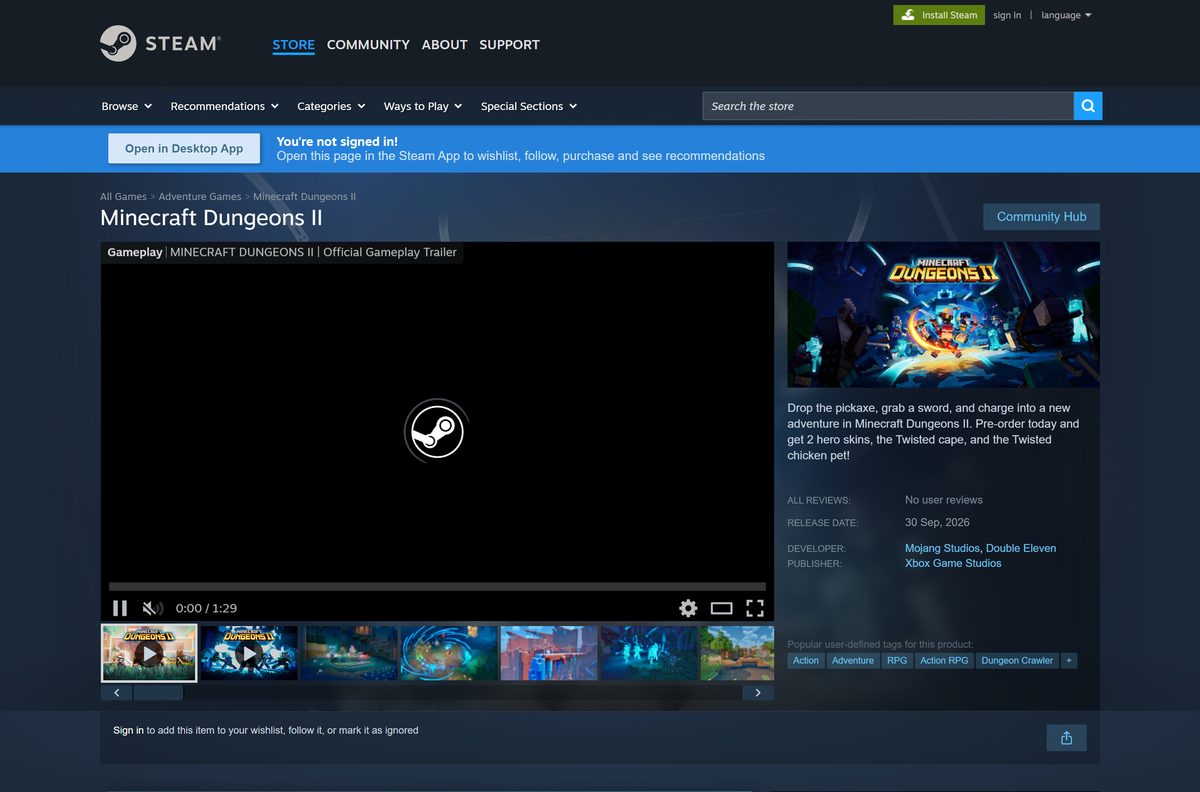Open the language dropdown

coord(1066,15)
